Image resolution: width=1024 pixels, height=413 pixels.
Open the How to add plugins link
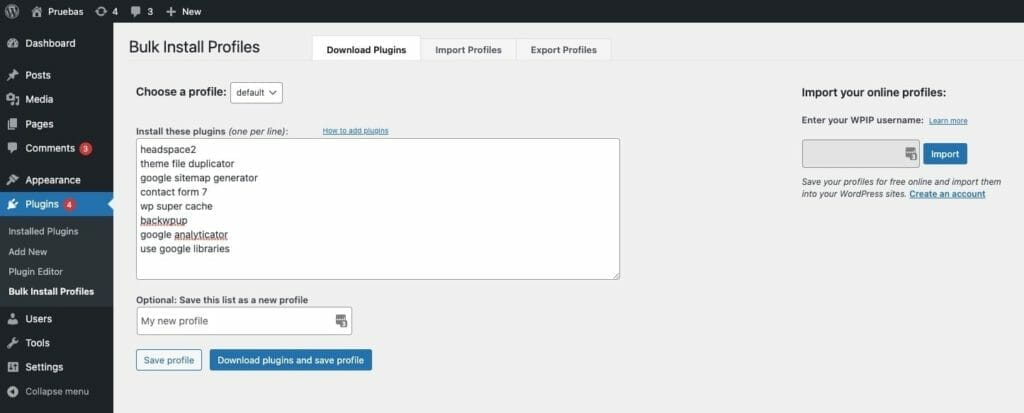coord(355,131)
